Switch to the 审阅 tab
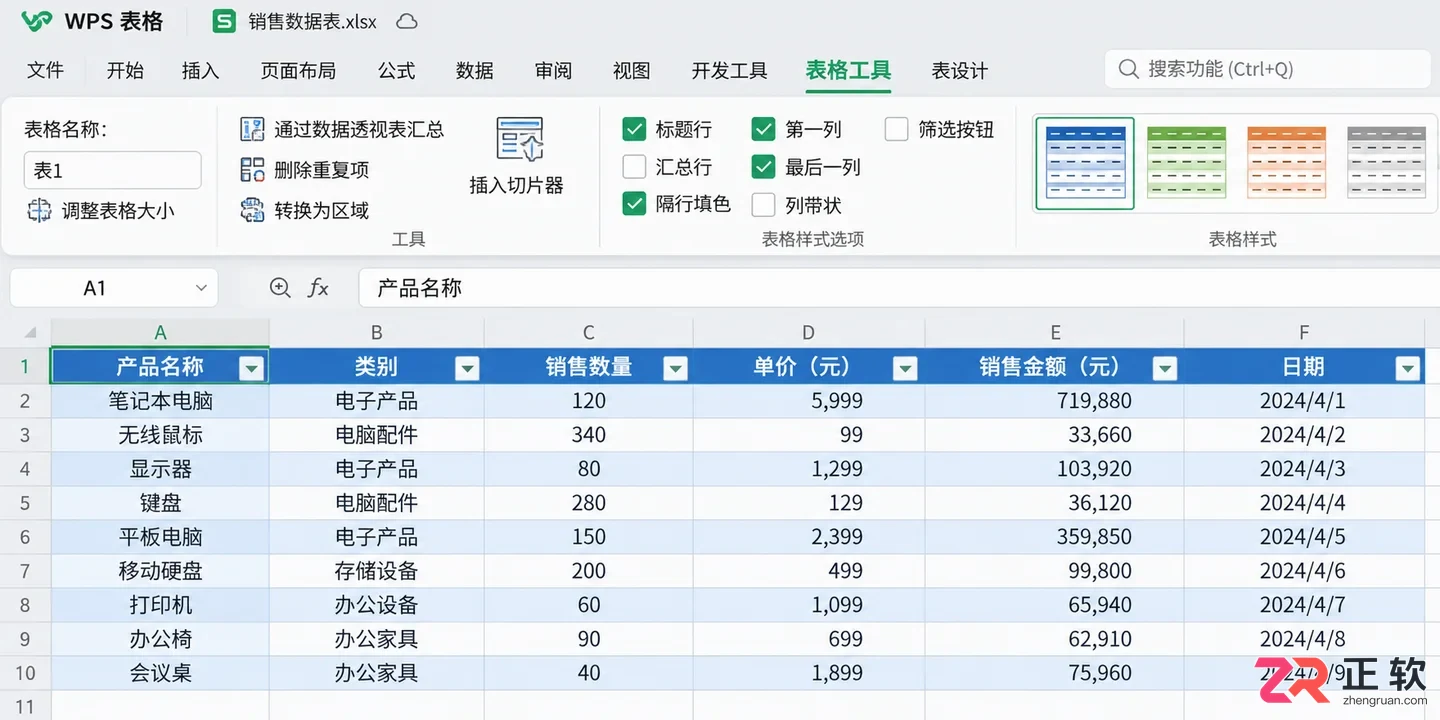Screen dimensions: 1440x720 [x=553, y=70]
